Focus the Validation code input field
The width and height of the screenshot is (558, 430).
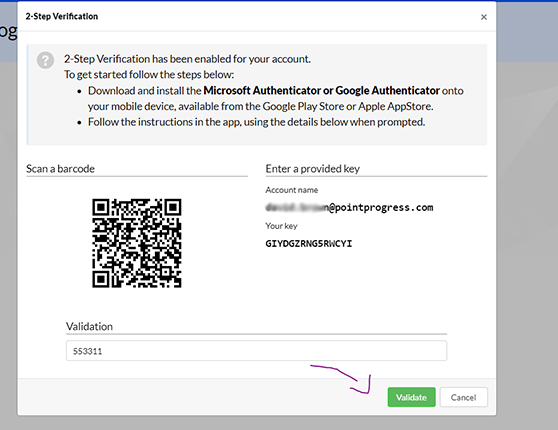click(x=256, y=351)
